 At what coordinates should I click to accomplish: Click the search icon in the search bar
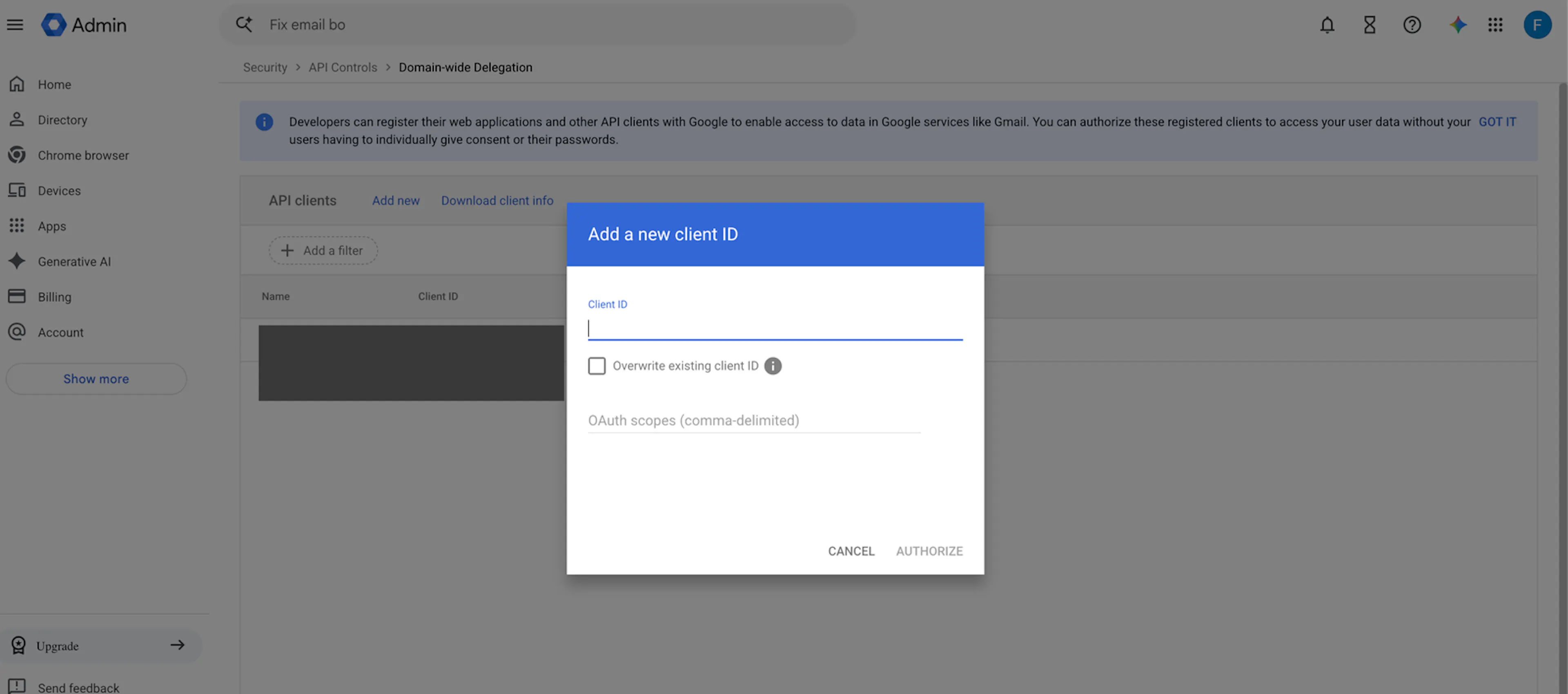(244, 25)
